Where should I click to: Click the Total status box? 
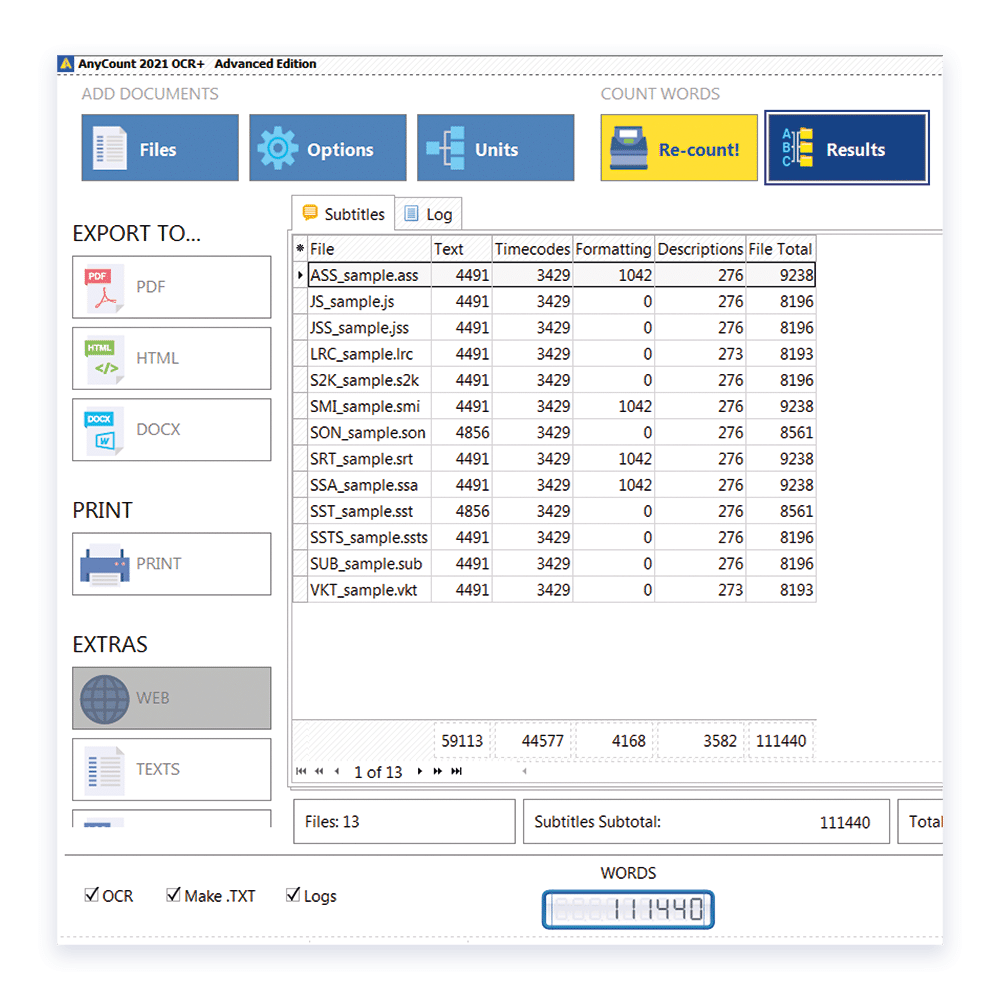tap(920, 821)
